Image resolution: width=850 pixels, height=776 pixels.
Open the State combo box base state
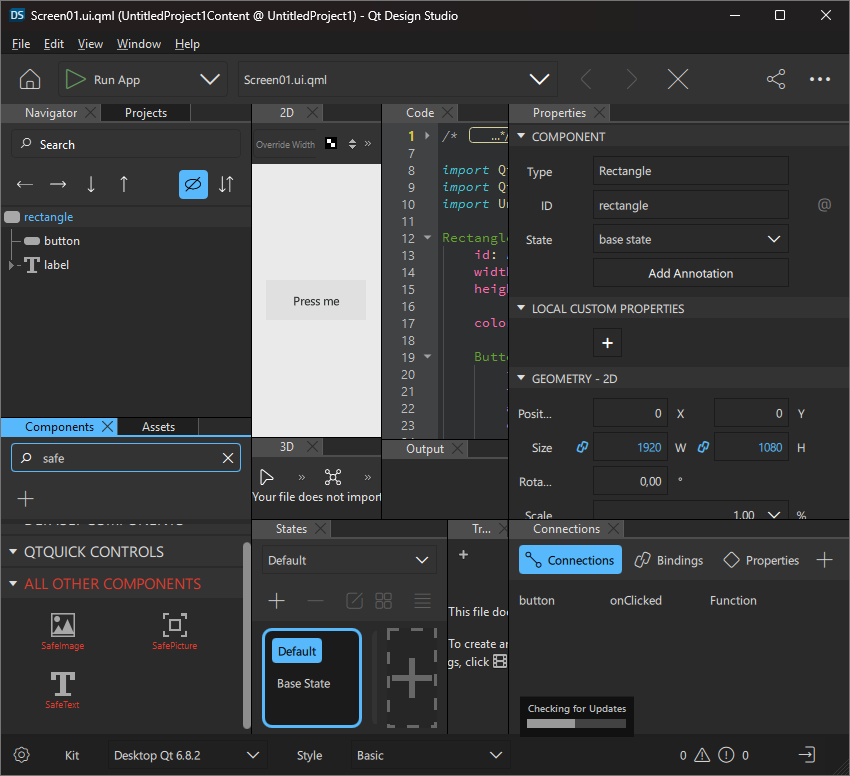[x=691, y=239]
